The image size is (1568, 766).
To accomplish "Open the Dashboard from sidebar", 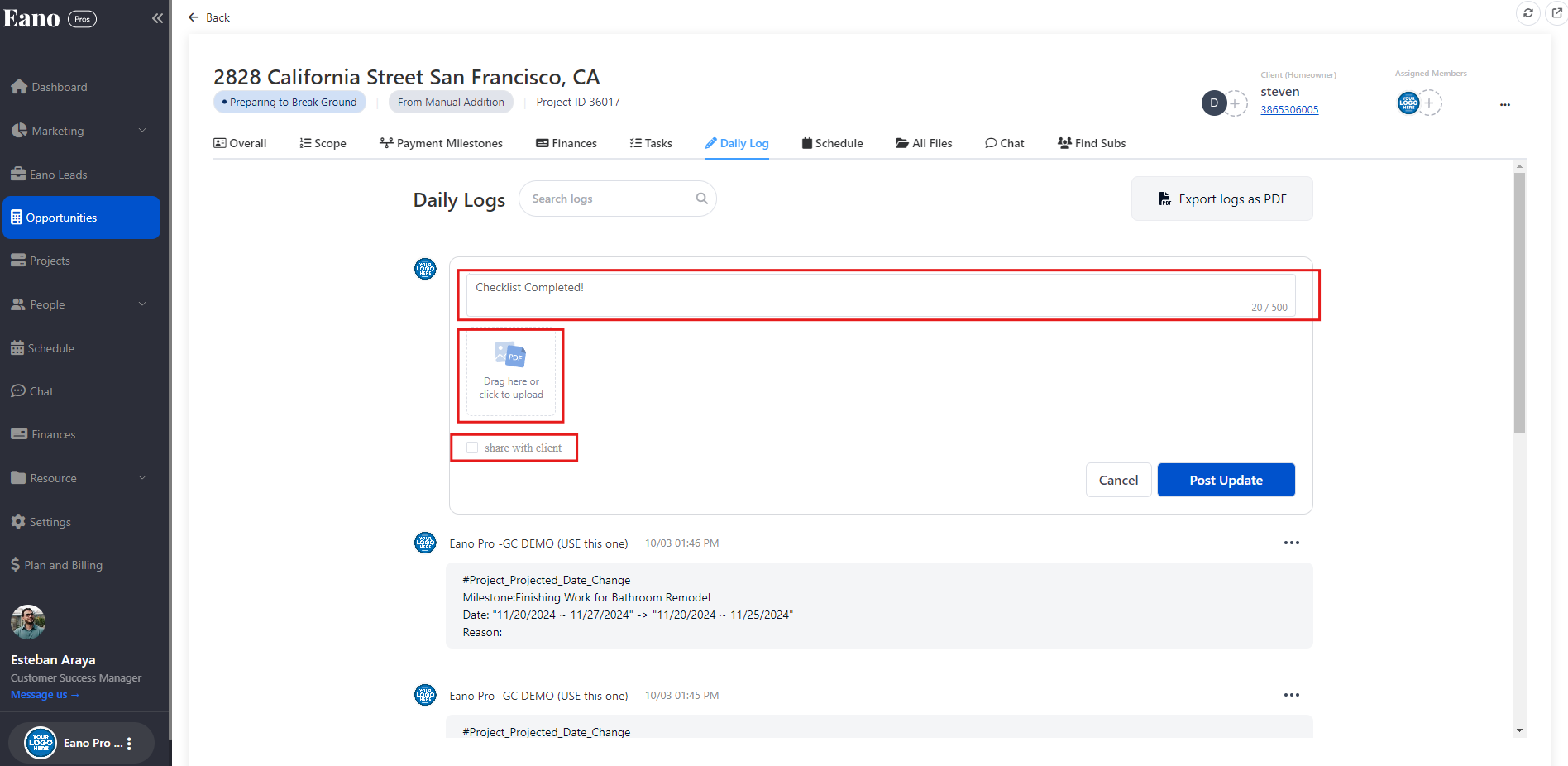I will [x=59, y=87].
